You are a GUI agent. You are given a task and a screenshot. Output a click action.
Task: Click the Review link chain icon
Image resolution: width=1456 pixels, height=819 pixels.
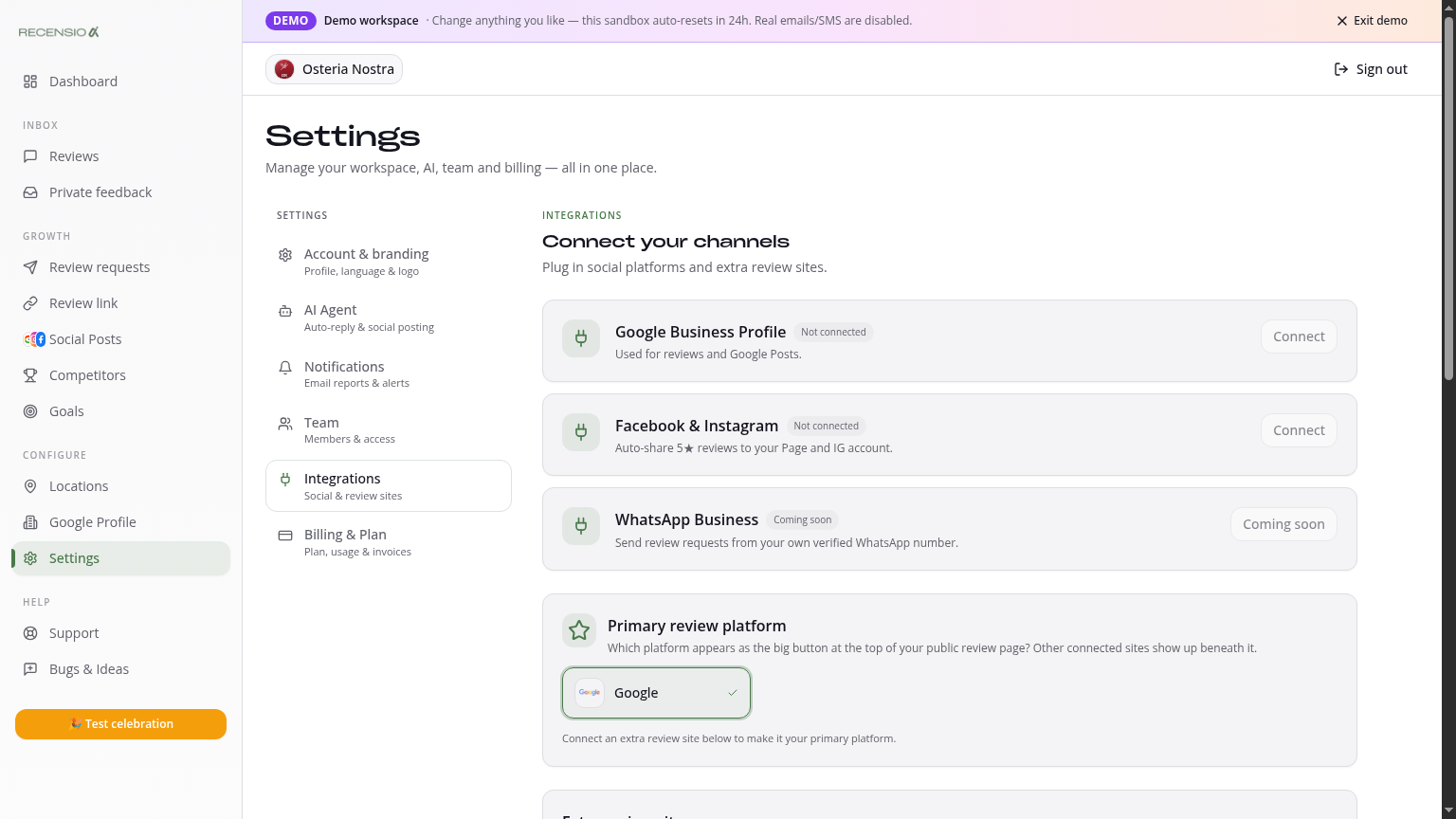coord(30,303)
